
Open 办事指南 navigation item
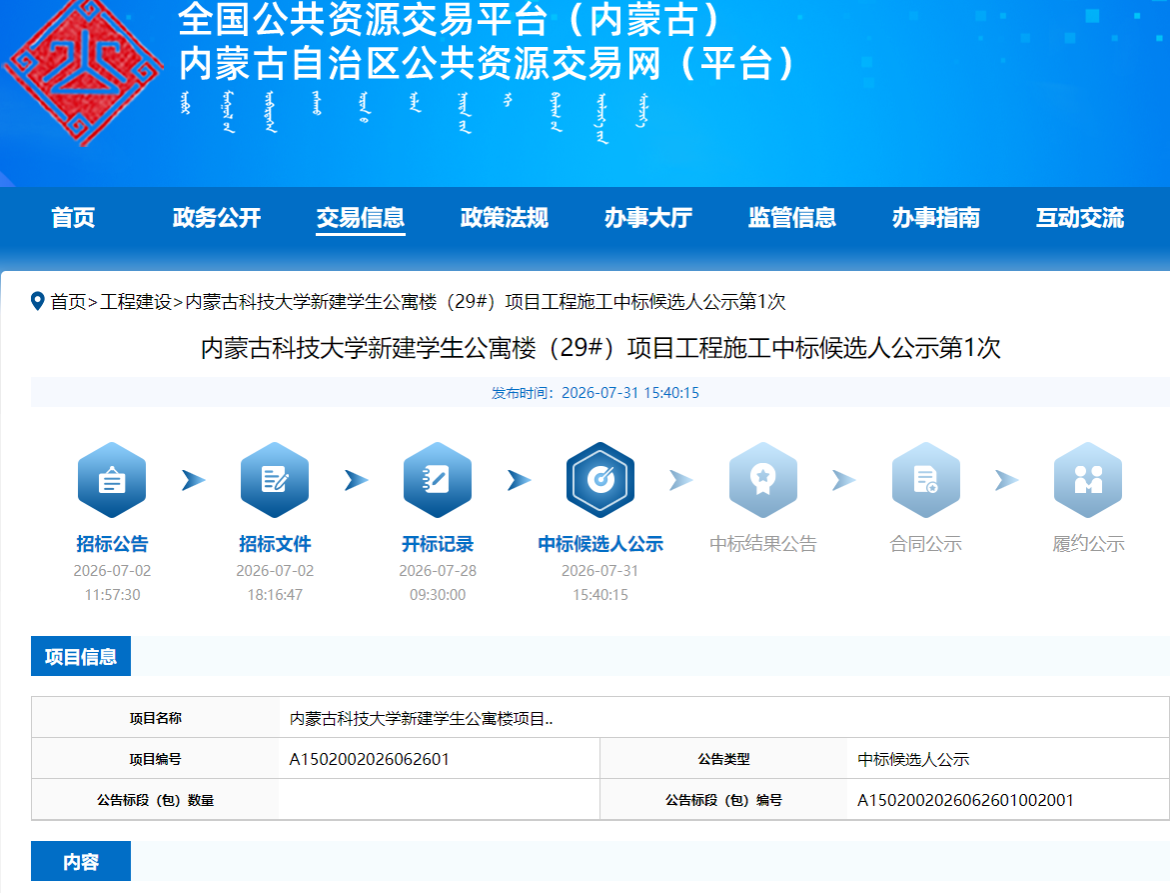point(936,218)
